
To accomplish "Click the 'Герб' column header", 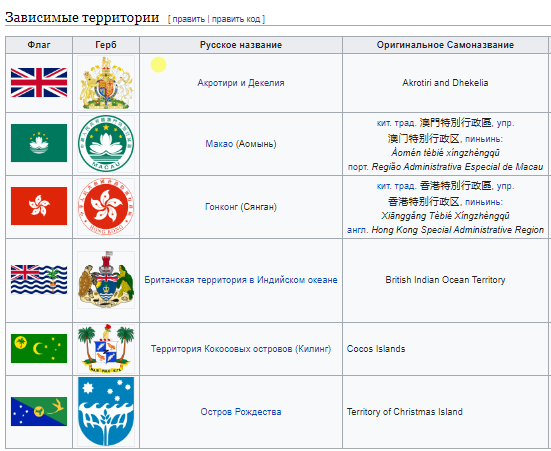I will [x=106, y=45].
